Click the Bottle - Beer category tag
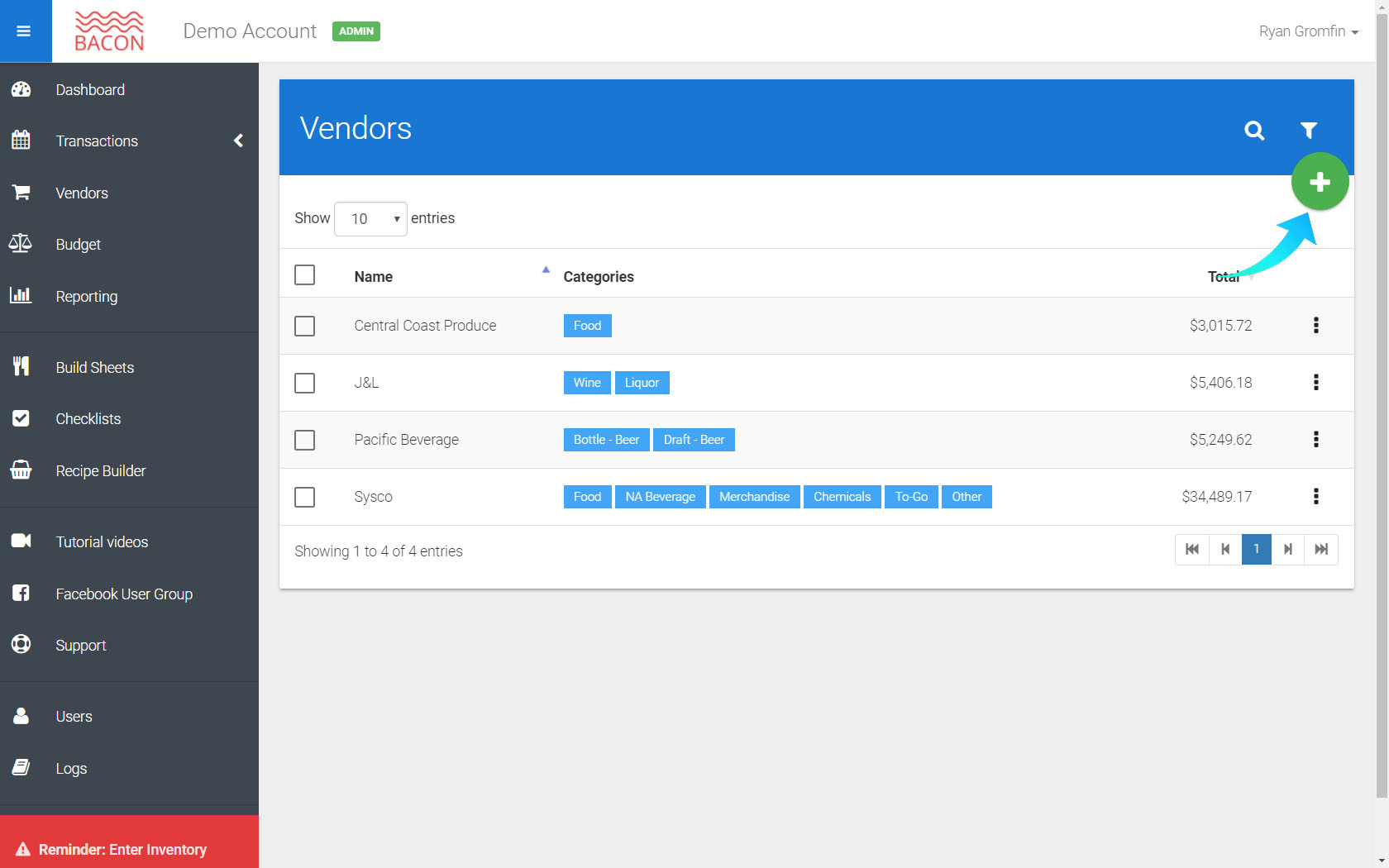The width and height of the screenshot is (1389, 868). [607, 440]
